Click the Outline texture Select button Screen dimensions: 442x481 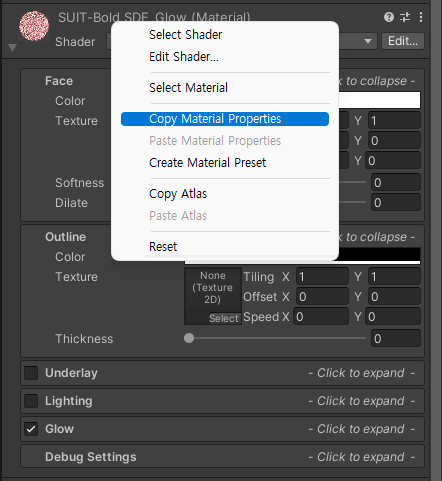tap(224, 318)
